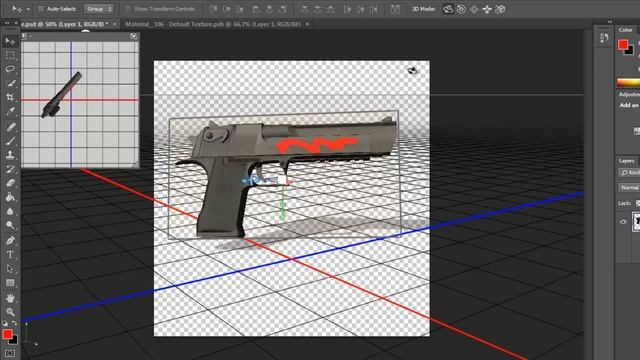Select the Clone Stamp tool
The height and width of the screenshot is (360, 640).
pyautogui.click(x=10, y=155)
